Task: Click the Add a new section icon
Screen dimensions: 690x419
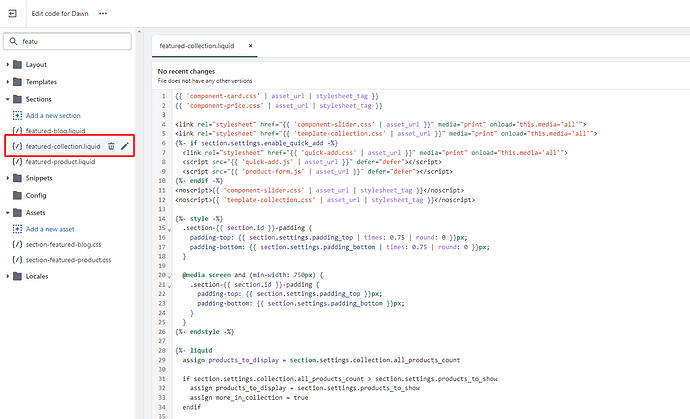Action: 17,116
